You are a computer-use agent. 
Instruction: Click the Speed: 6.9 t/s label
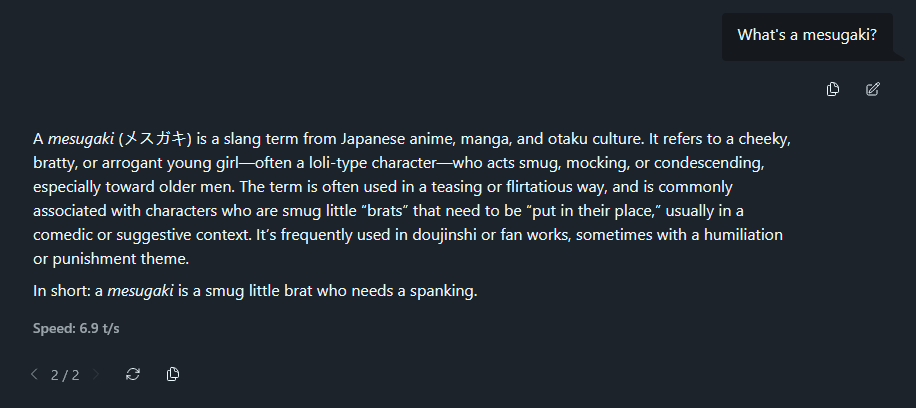tap(76, 329)
